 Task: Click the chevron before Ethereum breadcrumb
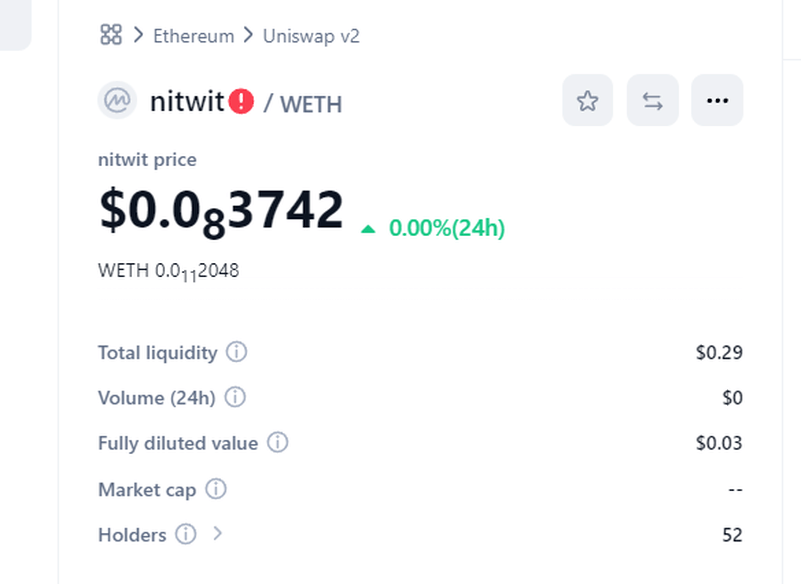[x=138, y=35]
